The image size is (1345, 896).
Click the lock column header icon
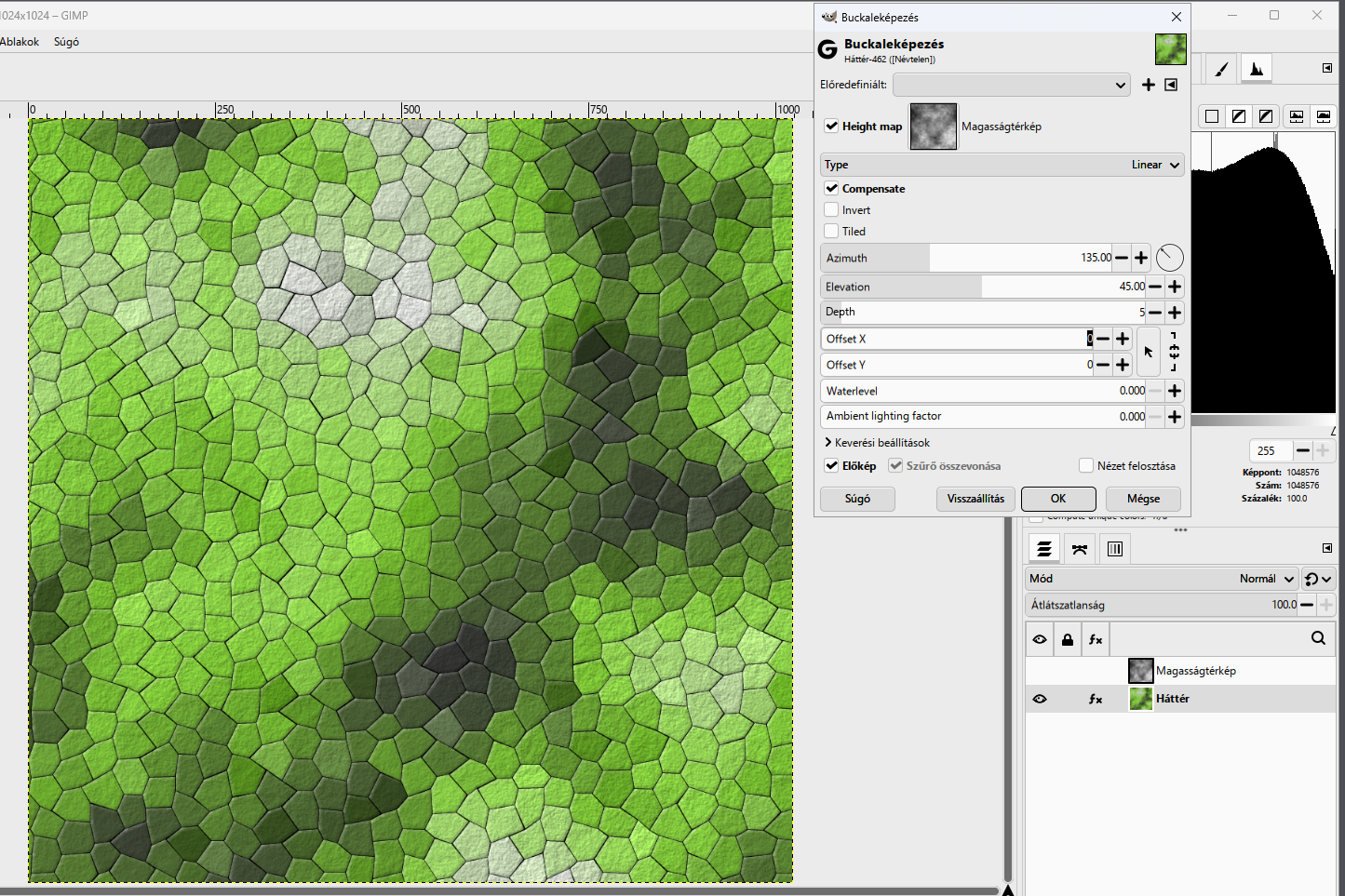point(1068,639)
